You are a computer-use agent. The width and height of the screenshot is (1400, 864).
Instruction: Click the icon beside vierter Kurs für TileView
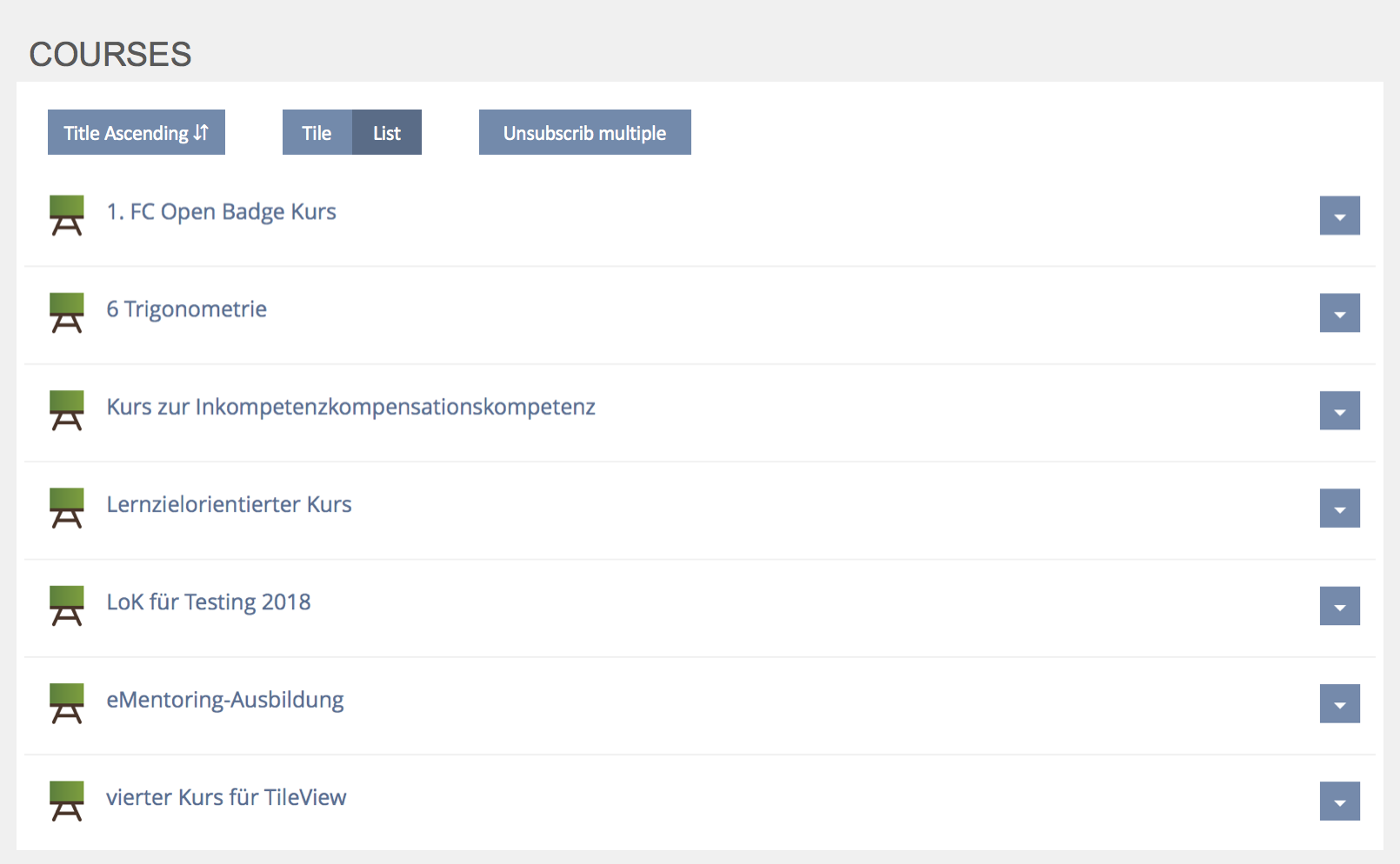(x=66, y=801)
